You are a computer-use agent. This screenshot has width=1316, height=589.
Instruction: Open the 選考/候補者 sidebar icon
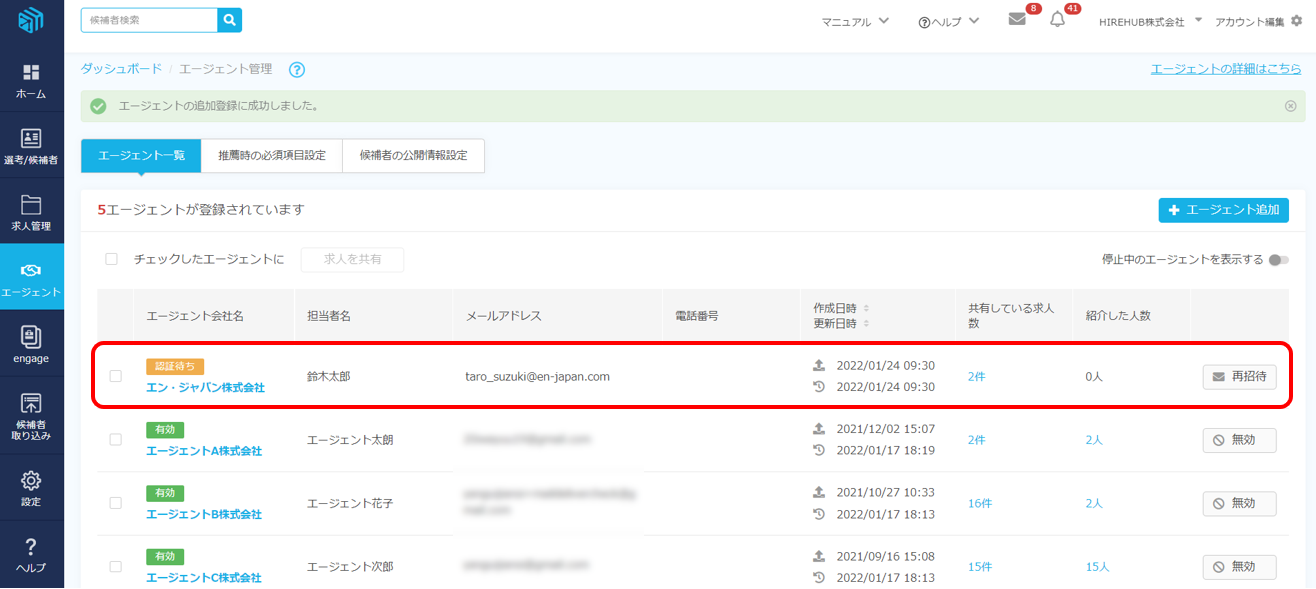point(31,139)
